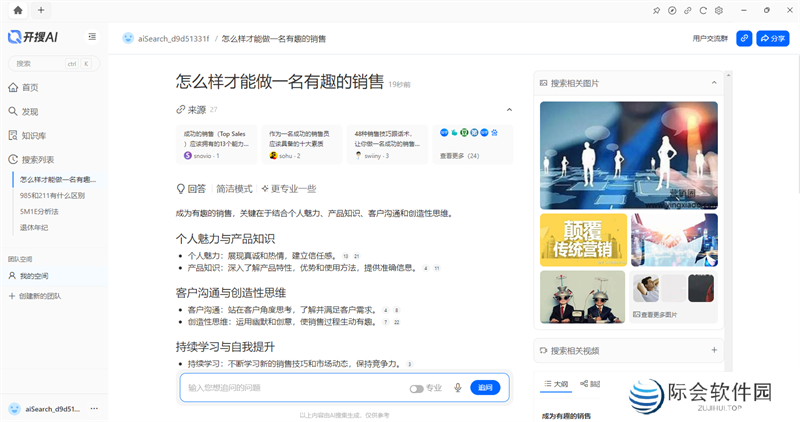The image size is (800, 422).
Task: Choose 更专业一些 option
Action: [289, 189]
